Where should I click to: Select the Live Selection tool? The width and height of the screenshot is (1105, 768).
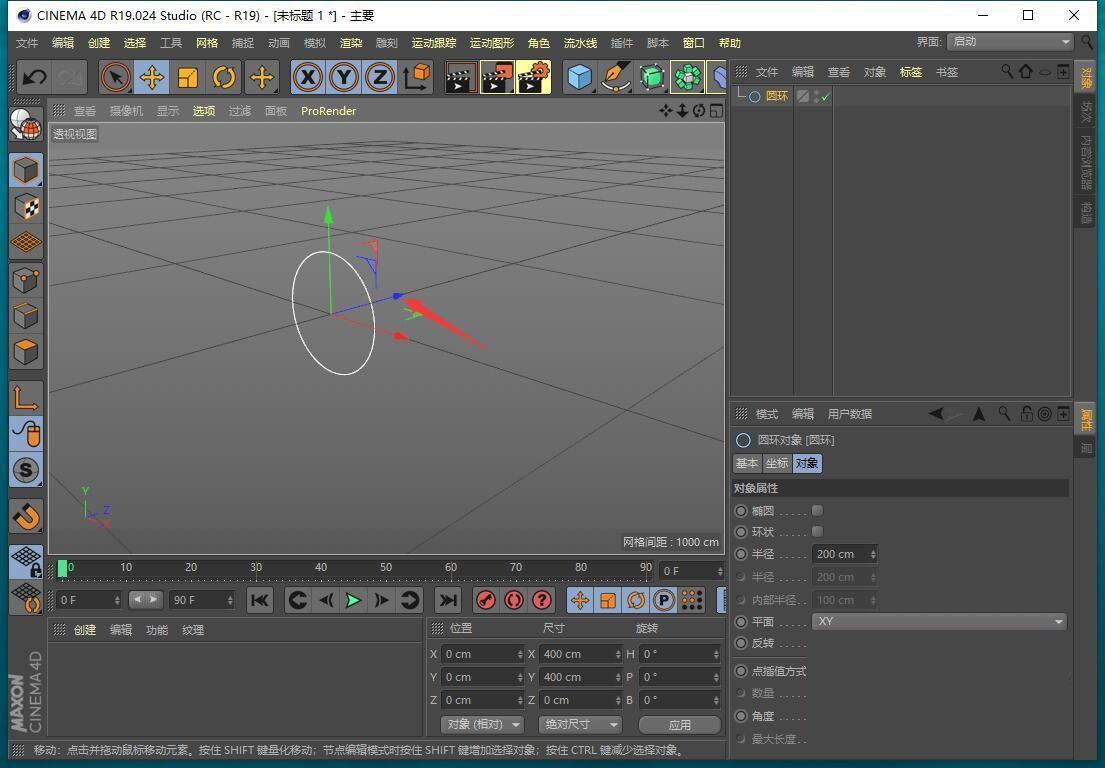[116, 77]
